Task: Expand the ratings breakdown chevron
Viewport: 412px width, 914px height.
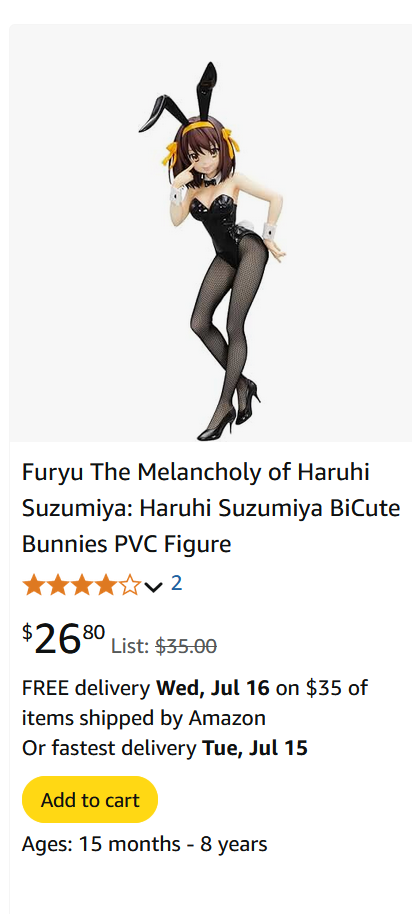Action: pyautogui.click(x=153, y=587)
